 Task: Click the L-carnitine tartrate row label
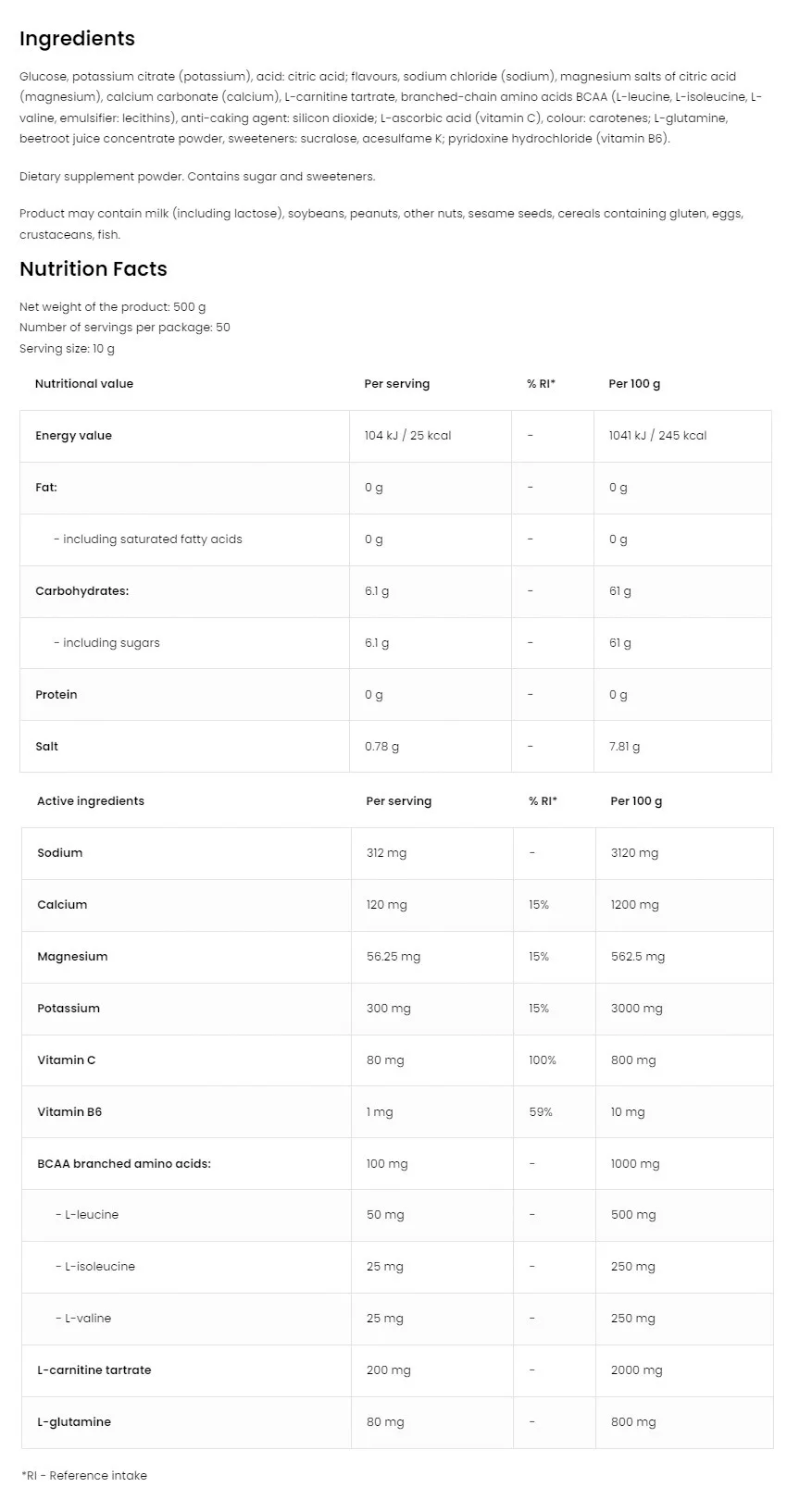[x=94, y=1370]
